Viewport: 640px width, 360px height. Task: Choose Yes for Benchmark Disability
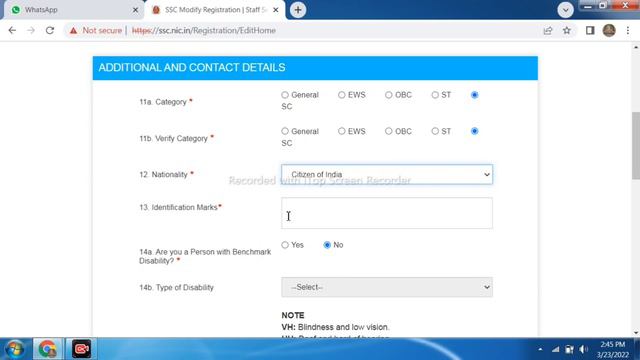(x=285, y=245)
